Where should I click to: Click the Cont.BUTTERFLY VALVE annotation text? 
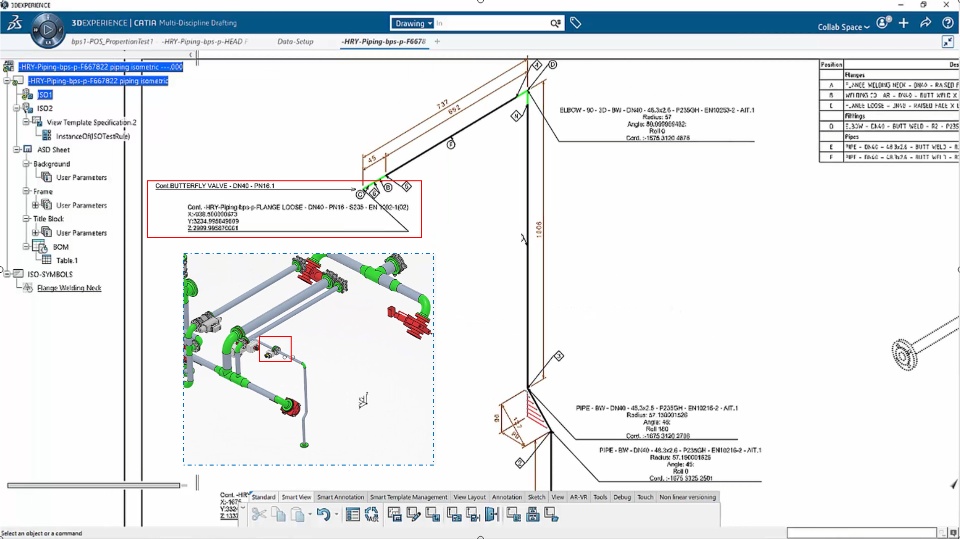click(x=215, y=186)
